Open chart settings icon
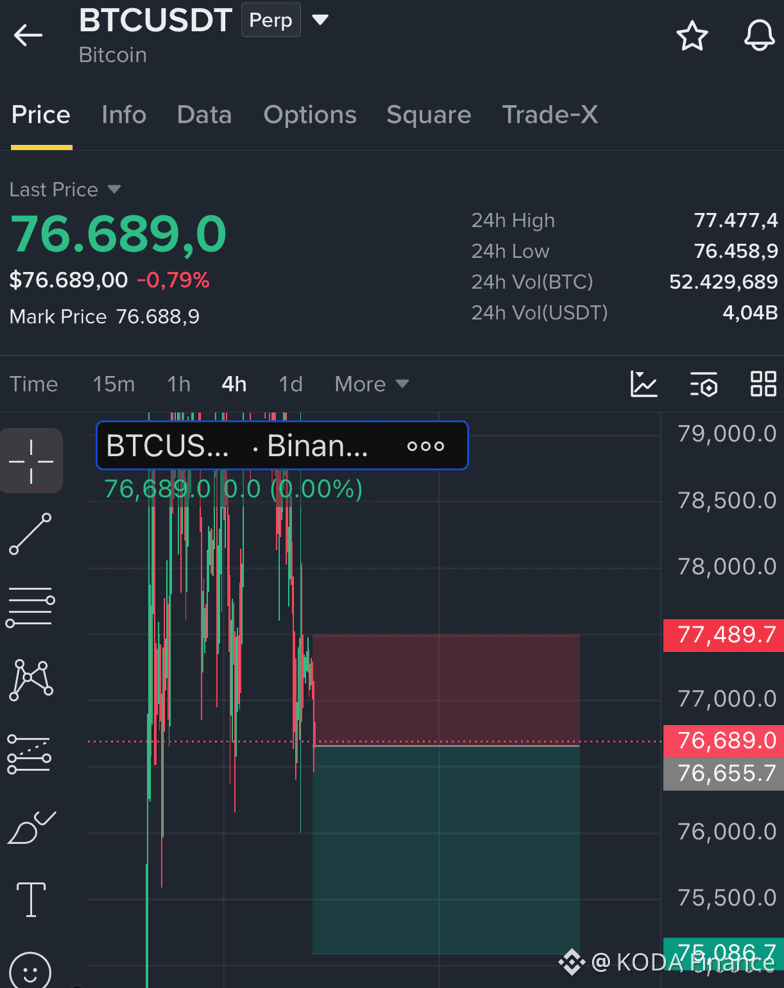 click(x=703, y=384)
